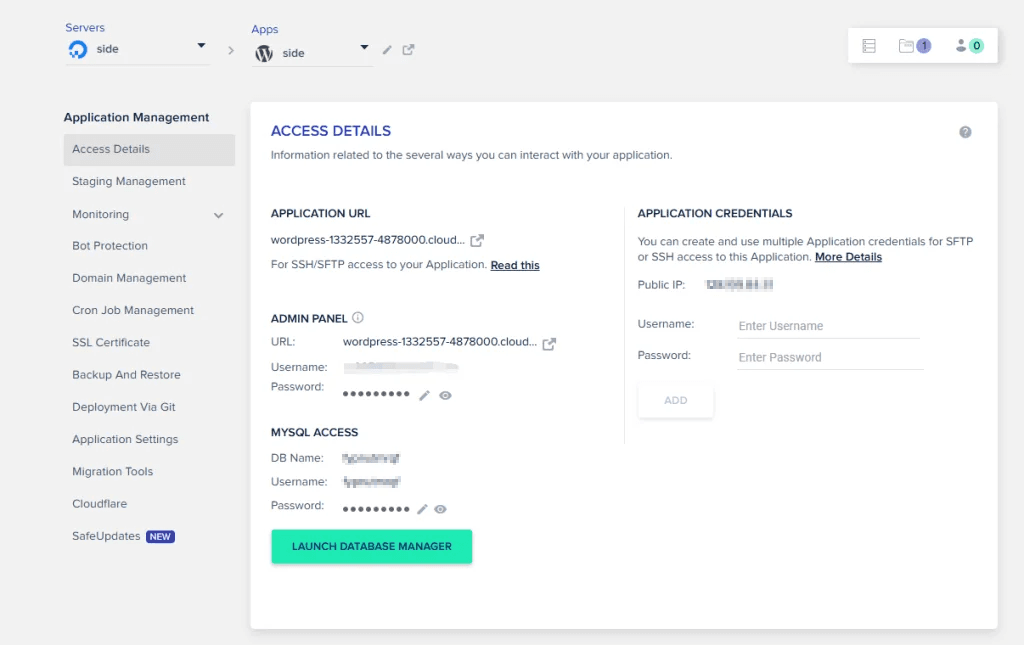Click the blurred Public IP value
This screenshot has height=645, width=1024.
(740, 285)
